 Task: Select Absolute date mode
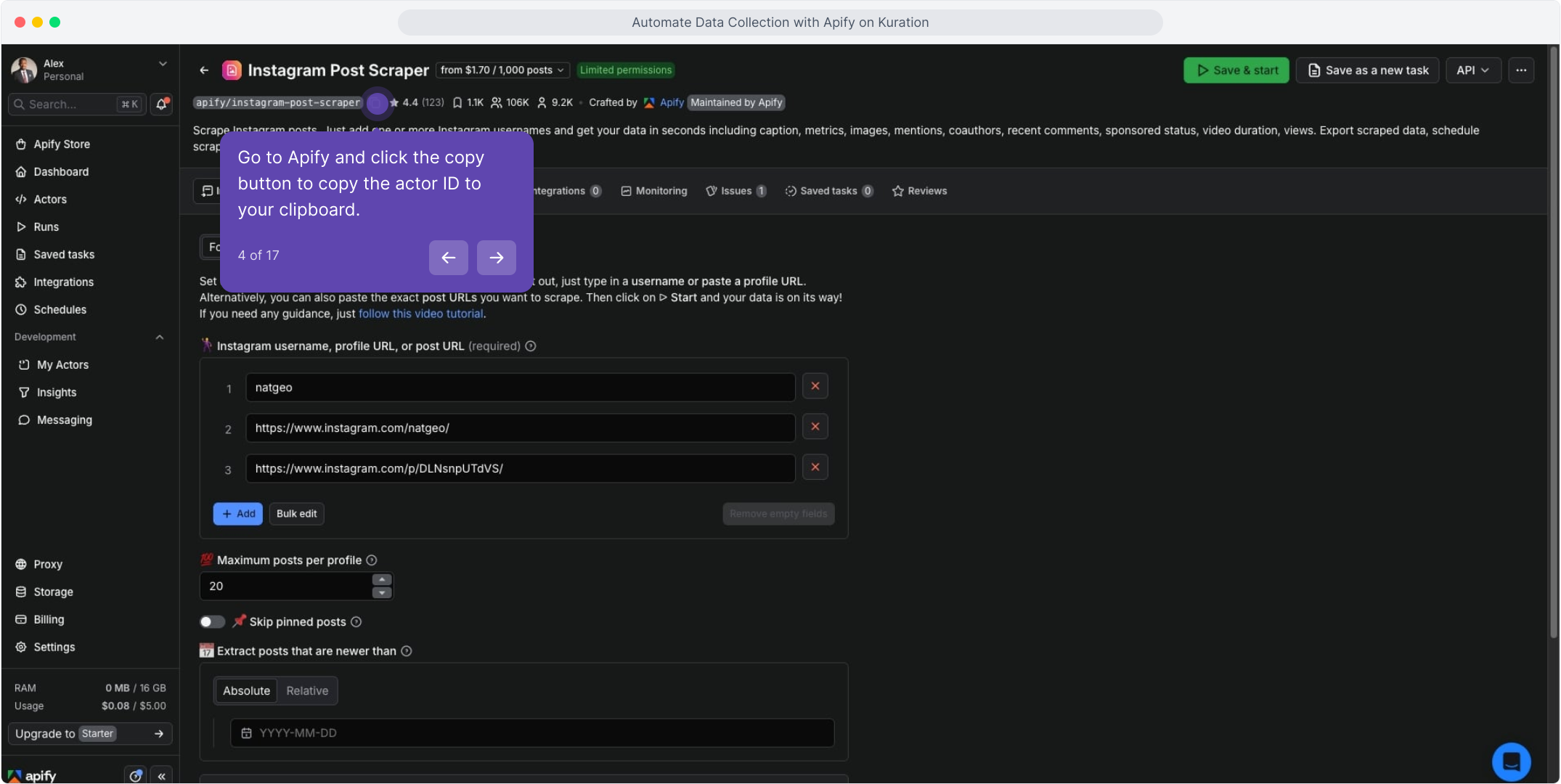pyautogui.click(x=246, y=690)
